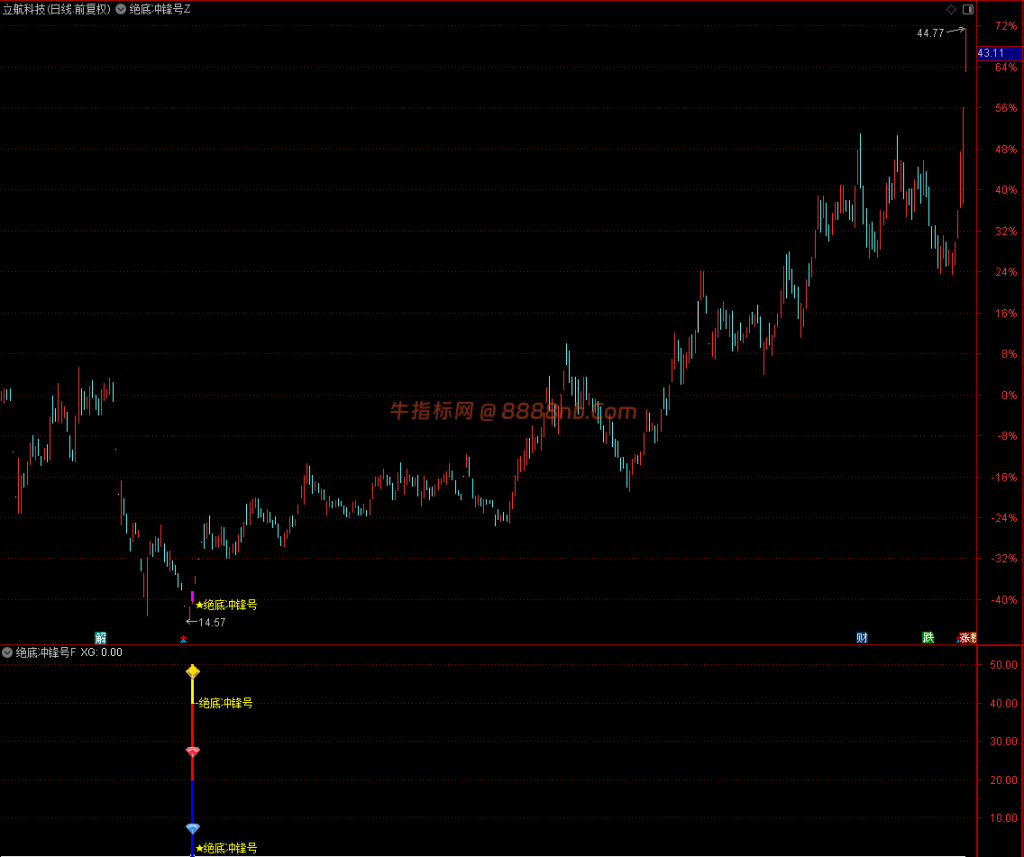Screen dimensions: 1024x857
Task: Click the diamond icon at chart top-right
Action: [952, 9]
